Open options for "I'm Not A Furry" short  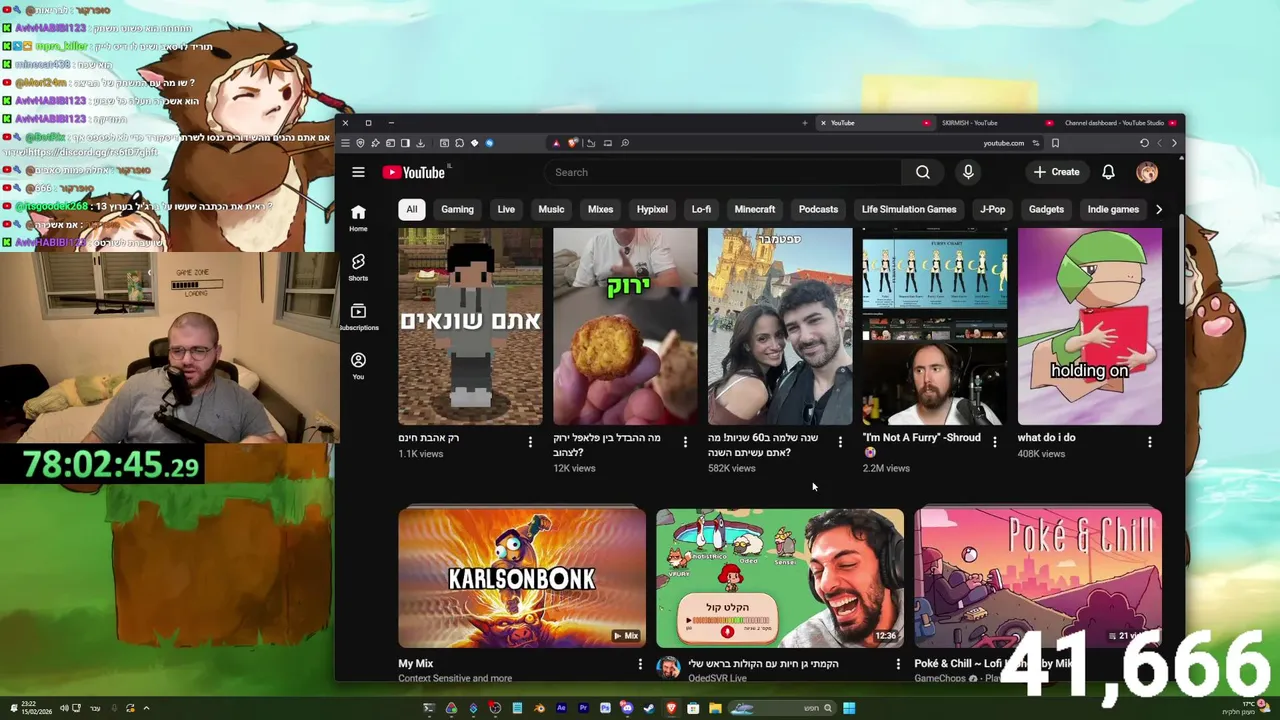(994, 442)
